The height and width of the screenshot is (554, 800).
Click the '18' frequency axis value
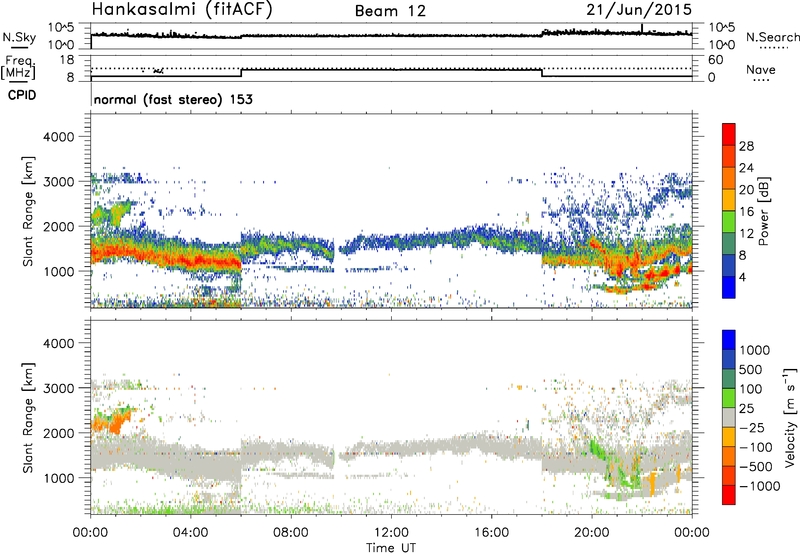coord(67,60)
